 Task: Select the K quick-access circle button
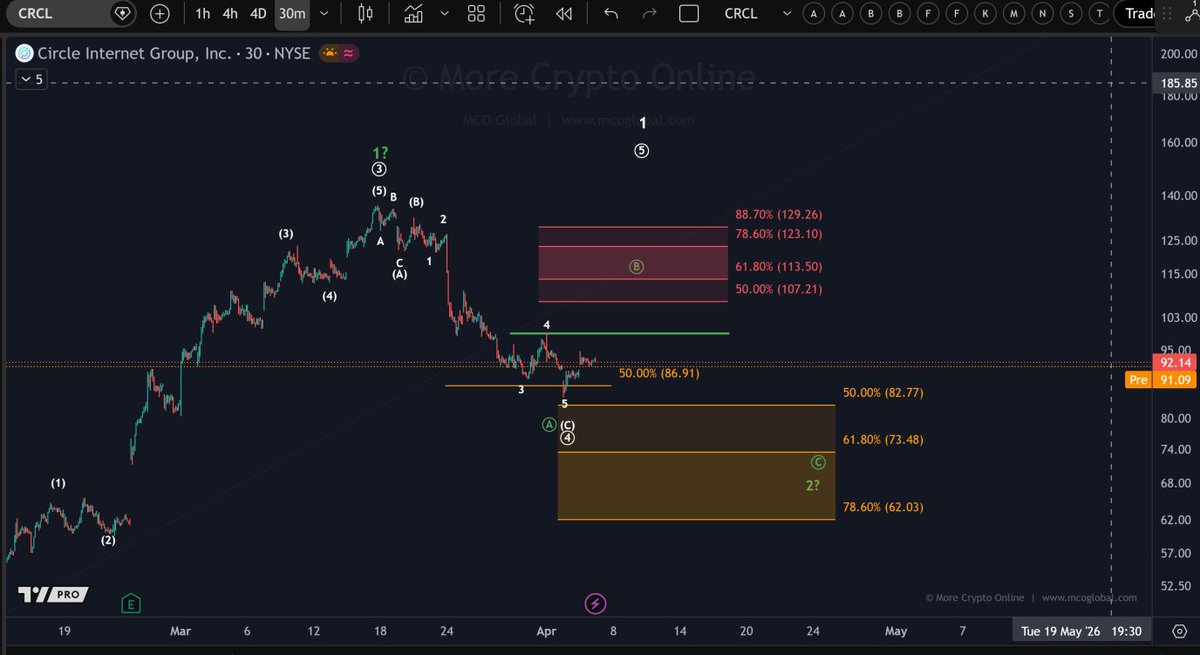click(x=987, y=14)
